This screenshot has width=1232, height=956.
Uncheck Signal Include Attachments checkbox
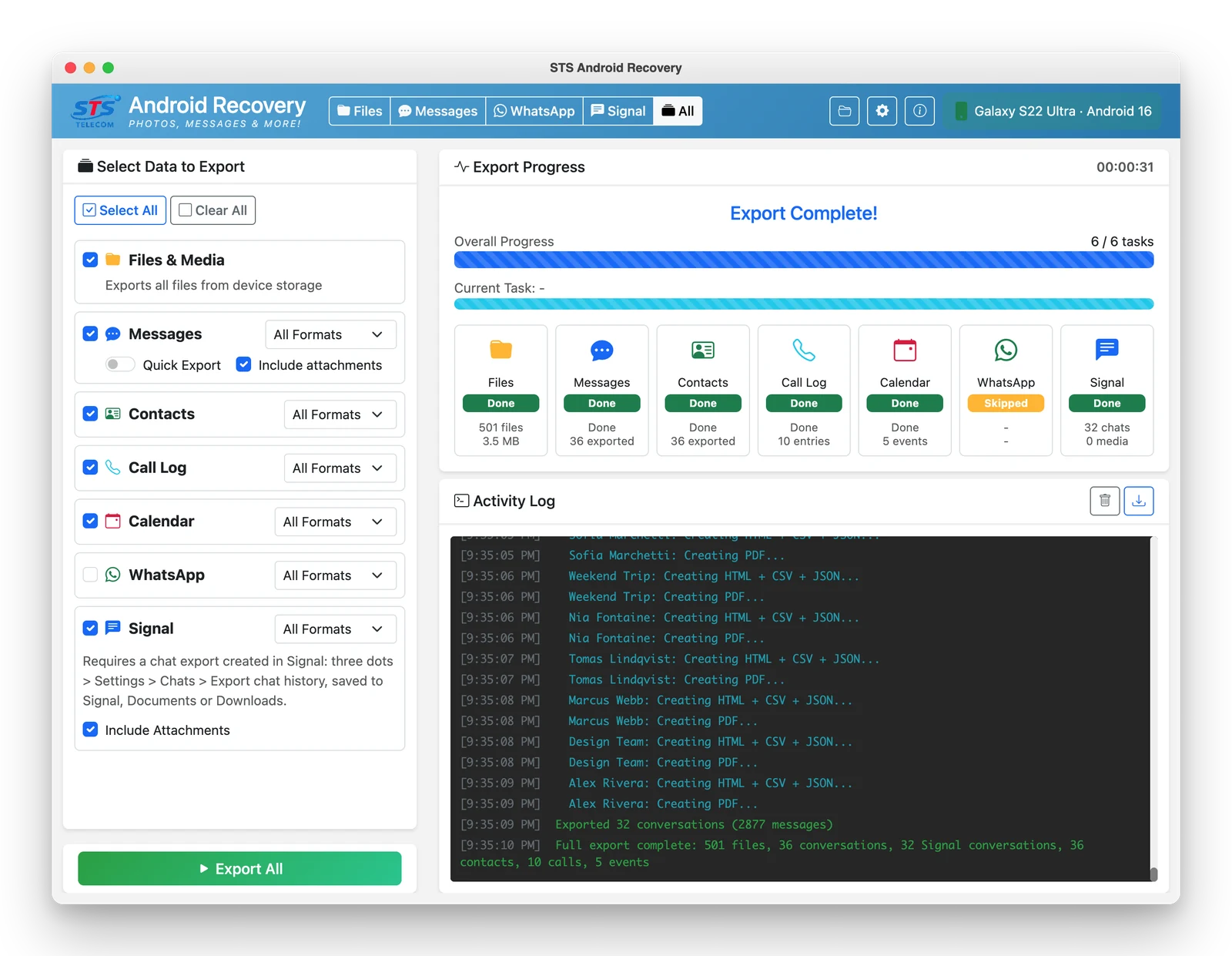click(90, 730)
